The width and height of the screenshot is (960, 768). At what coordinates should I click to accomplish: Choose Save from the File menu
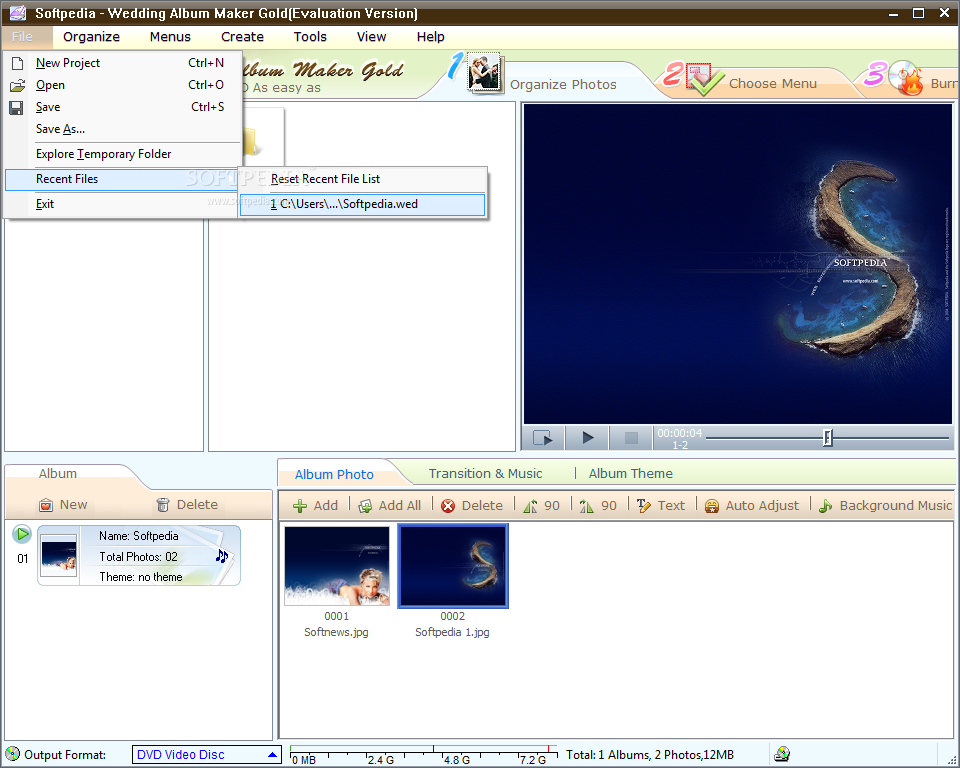(122, 107)
